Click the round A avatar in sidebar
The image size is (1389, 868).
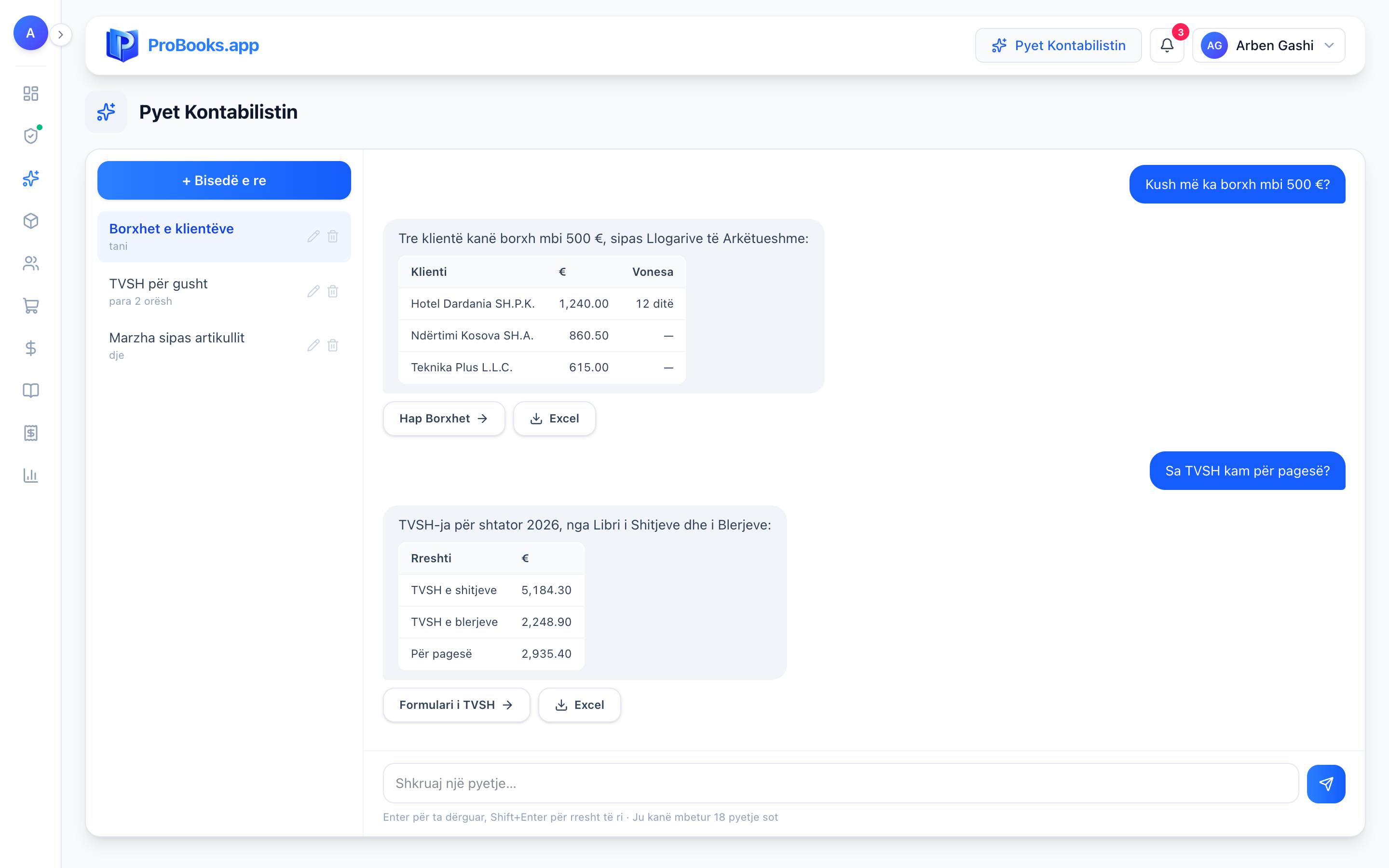pyautogui.click(x=30, y=33)
